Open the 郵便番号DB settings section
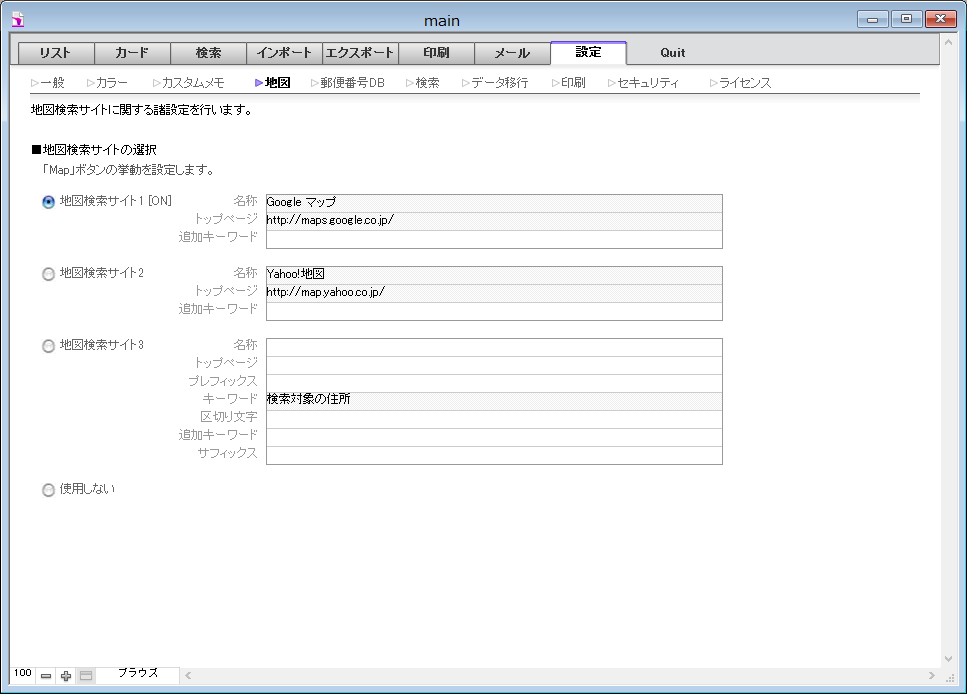Image resolution: width=967 pixels, height=694 pixels. coord(351,83)
